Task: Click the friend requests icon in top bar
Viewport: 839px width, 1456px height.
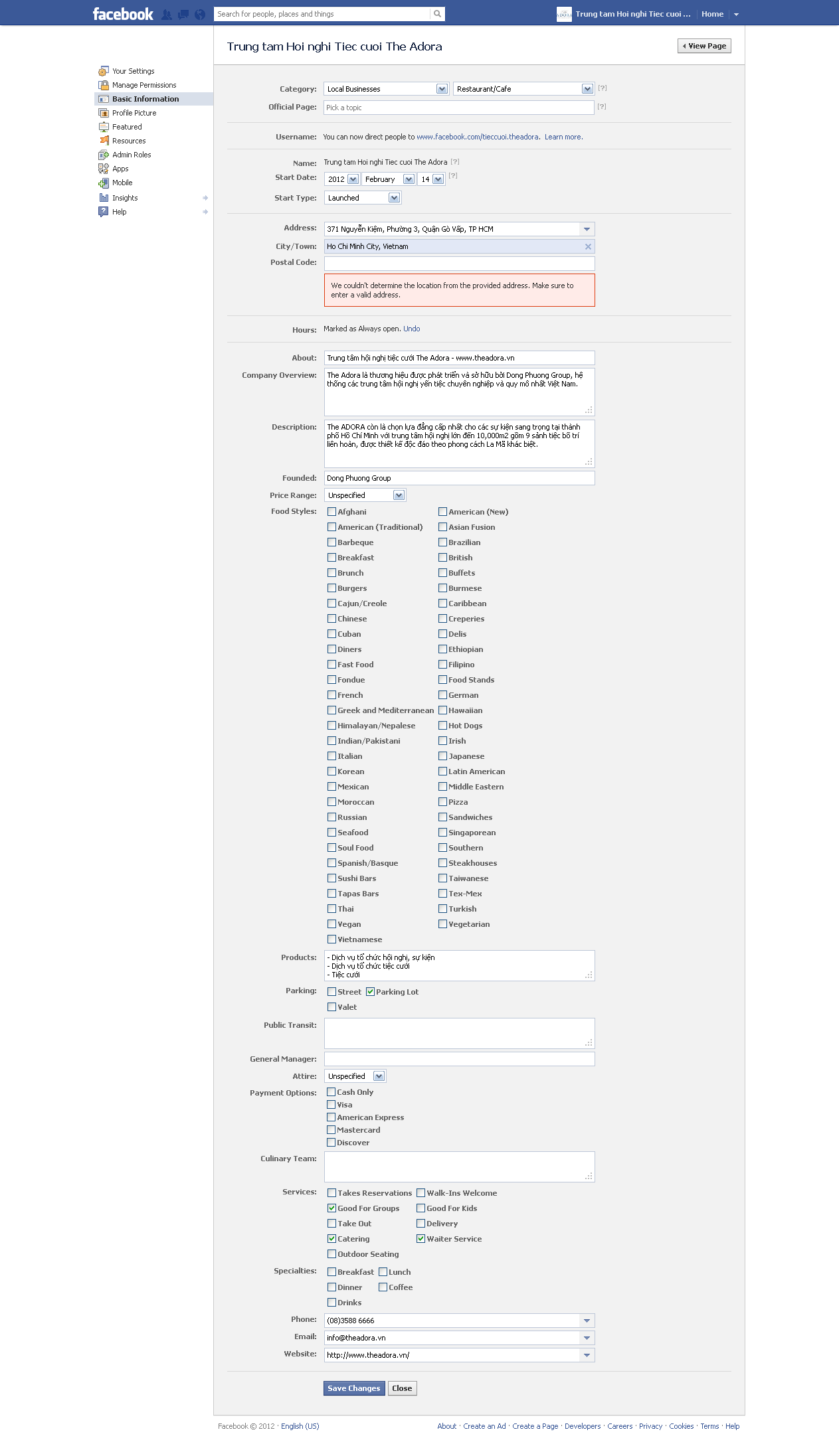Action: (x=166, y=14)
